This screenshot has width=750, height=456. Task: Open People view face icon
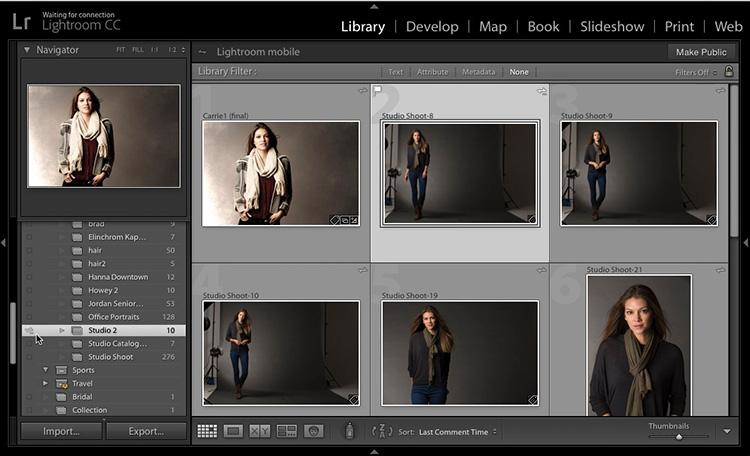pos(313,431)
